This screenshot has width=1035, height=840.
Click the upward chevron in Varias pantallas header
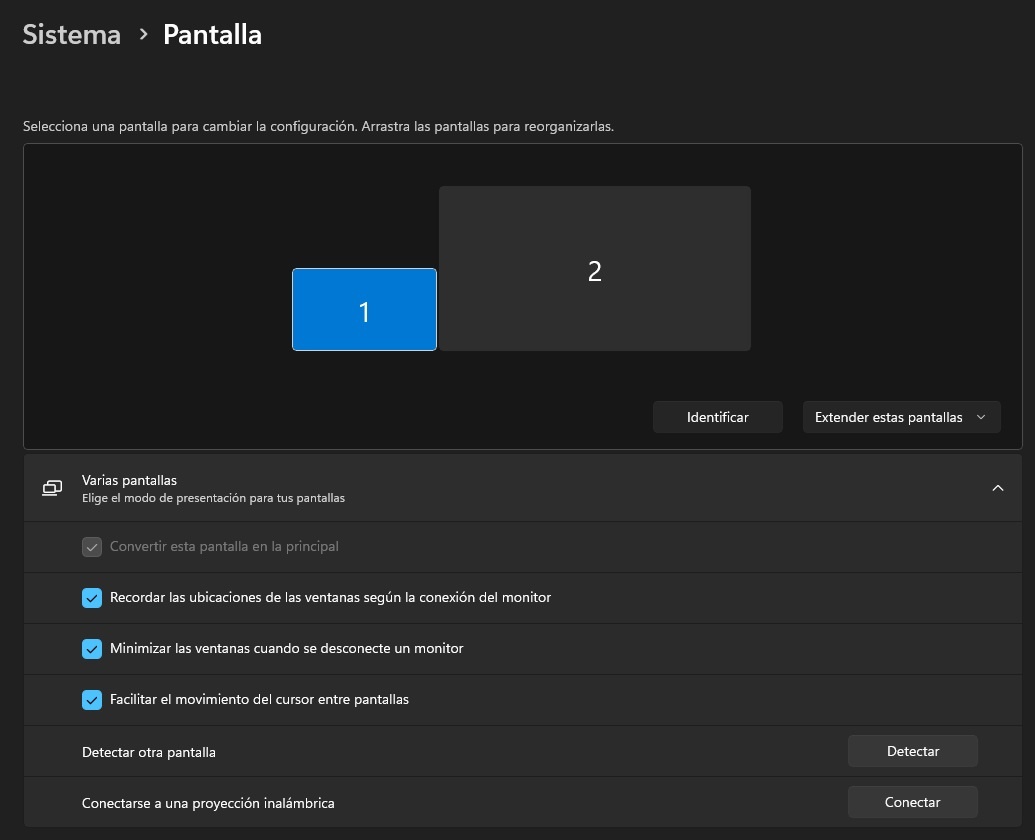[x=997, y=488]
